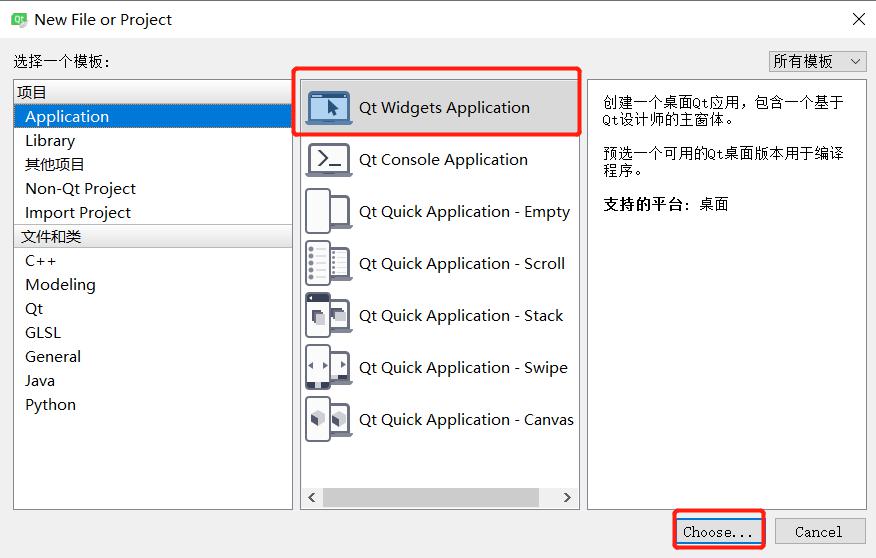Click the horizontal scrollbar's right arrow
This screenshot has width=876, height=558.
click(567, 497)
